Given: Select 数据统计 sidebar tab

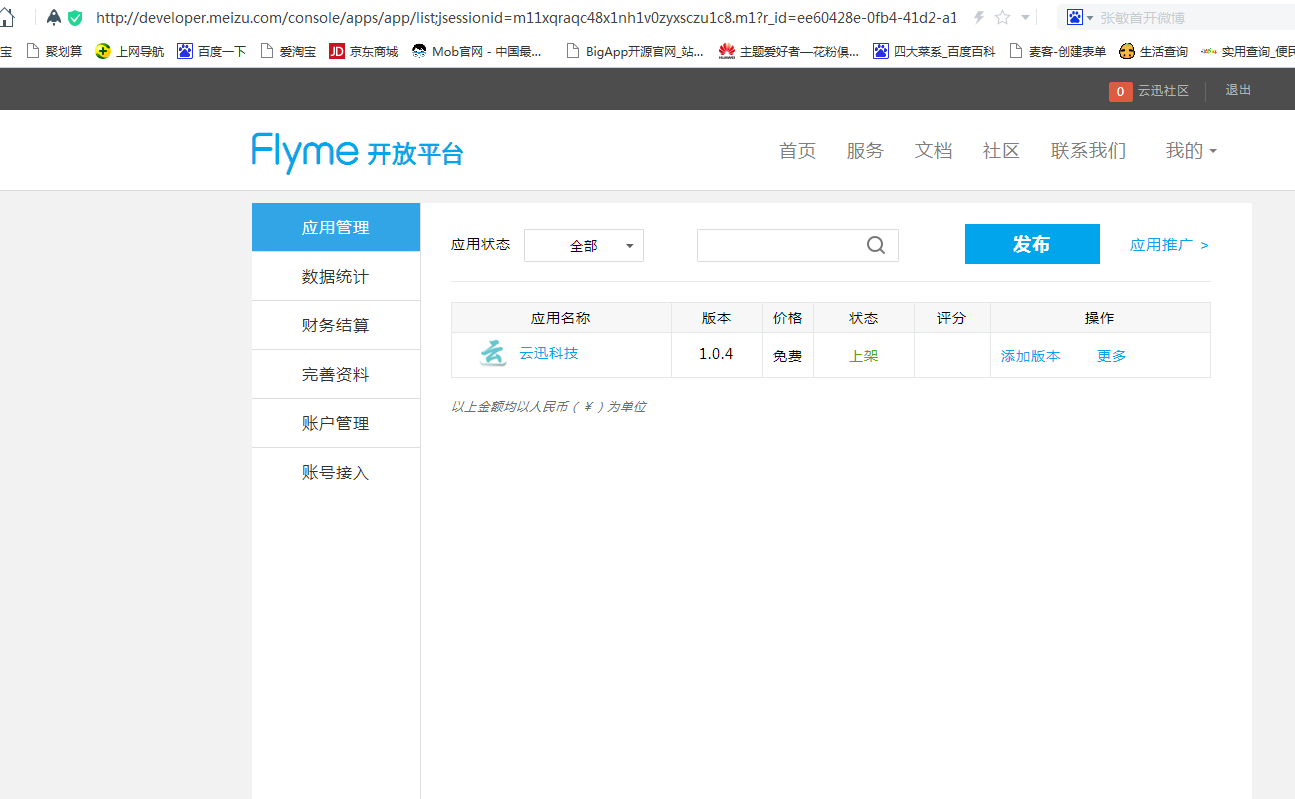Looking at the screenshot, I should (336, 276).
